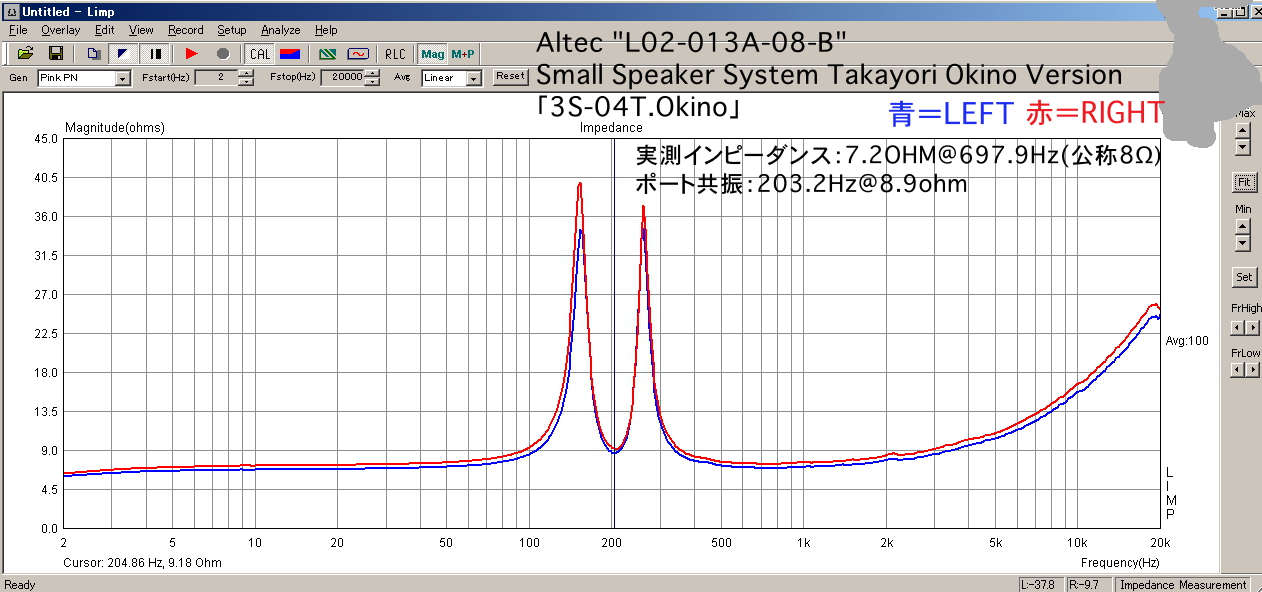Click the FrLow left arrow

tap(1237, 370)
